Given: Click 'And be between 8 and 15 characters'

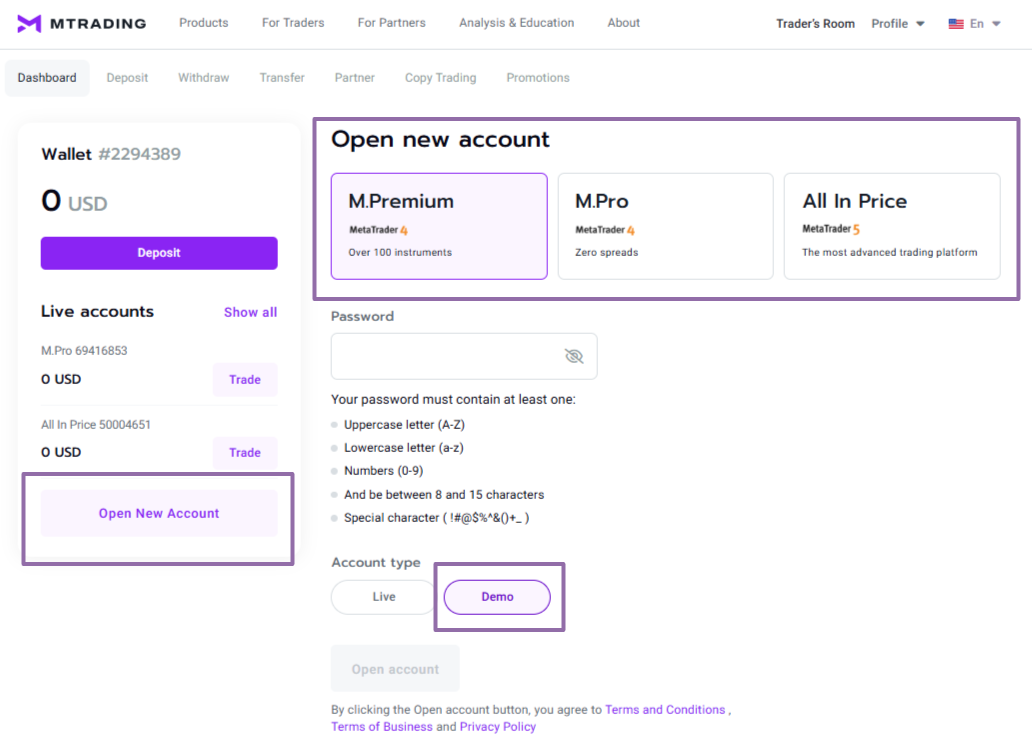Looking at the screenshot, I should coord(444,494).
